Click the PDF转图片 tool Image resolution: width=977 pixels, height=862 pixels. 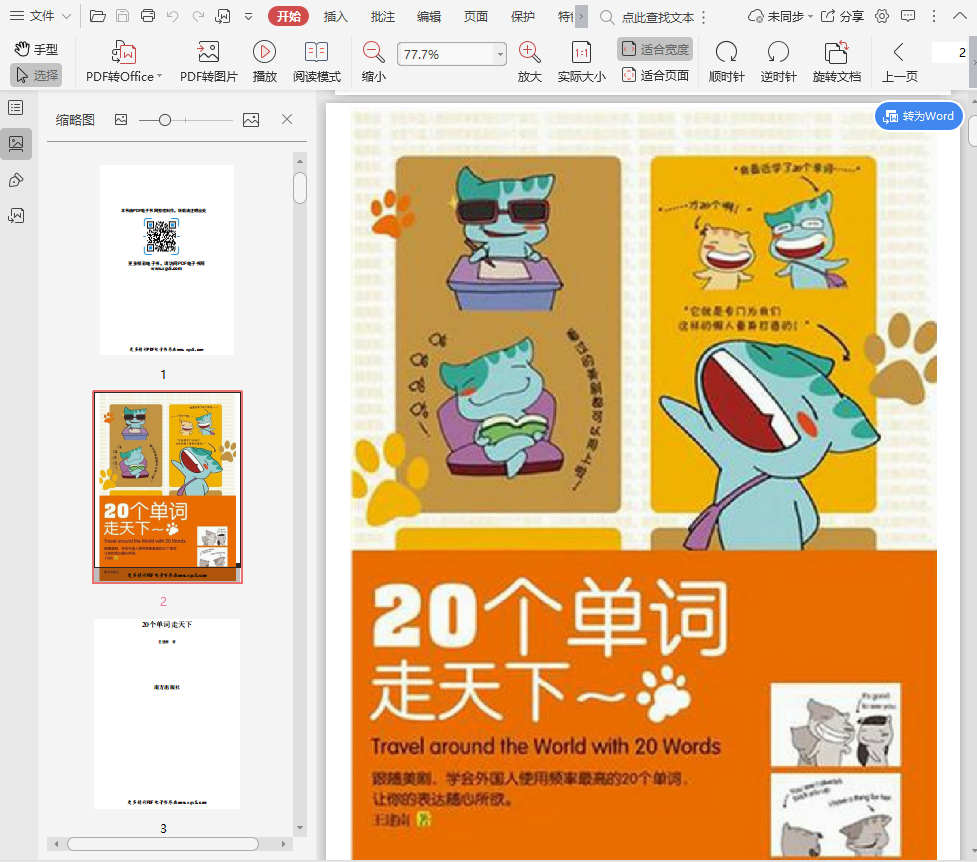(x=209, y=61)
